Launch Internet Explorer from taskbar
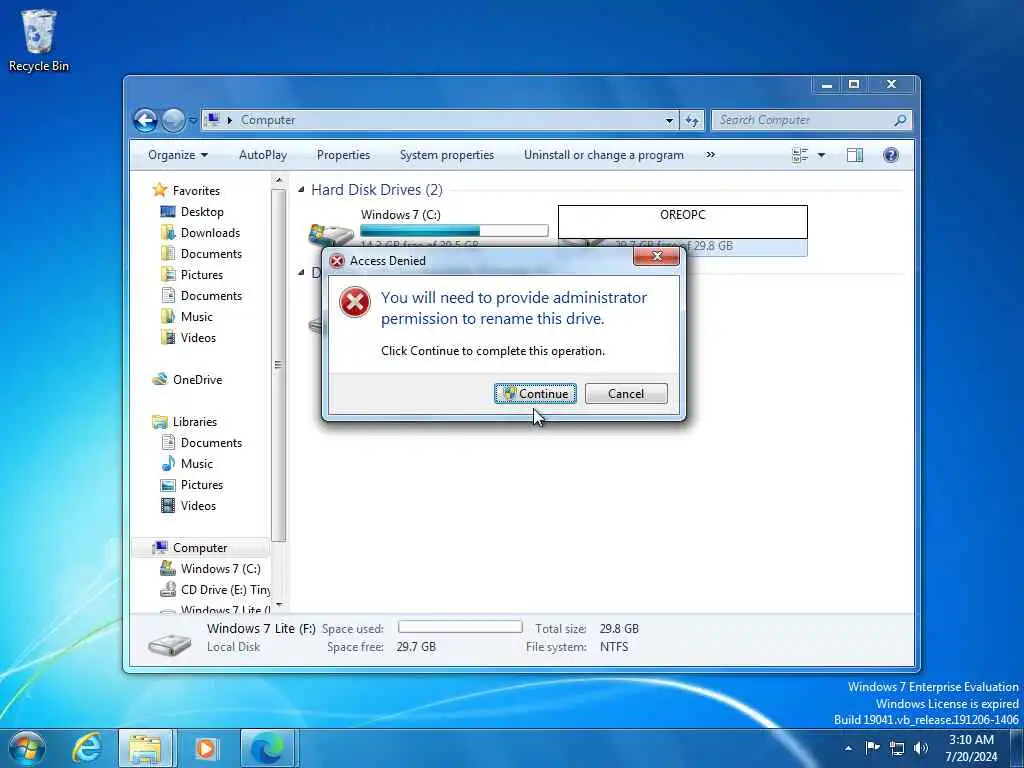This screenshot has height=768, width=1024. tap(87, 749)
